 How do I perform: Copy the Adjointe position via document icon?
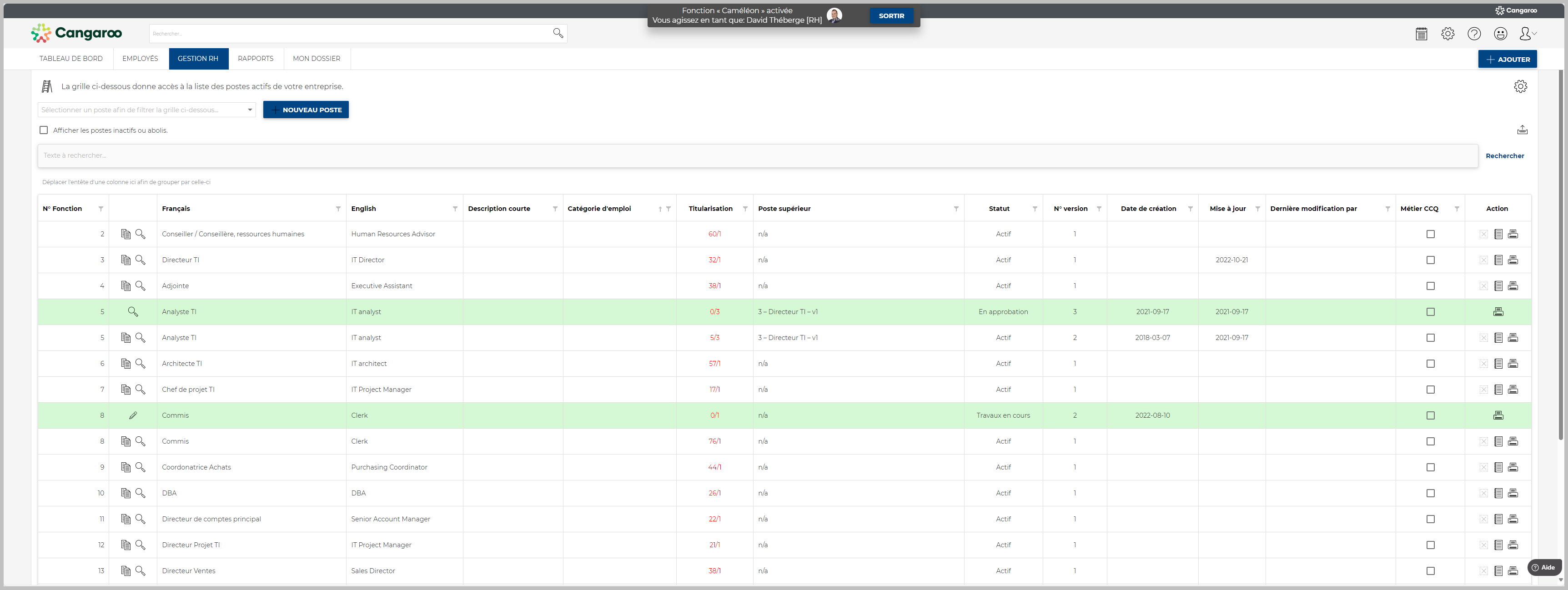pyautogui.click(x=126, y=286)
